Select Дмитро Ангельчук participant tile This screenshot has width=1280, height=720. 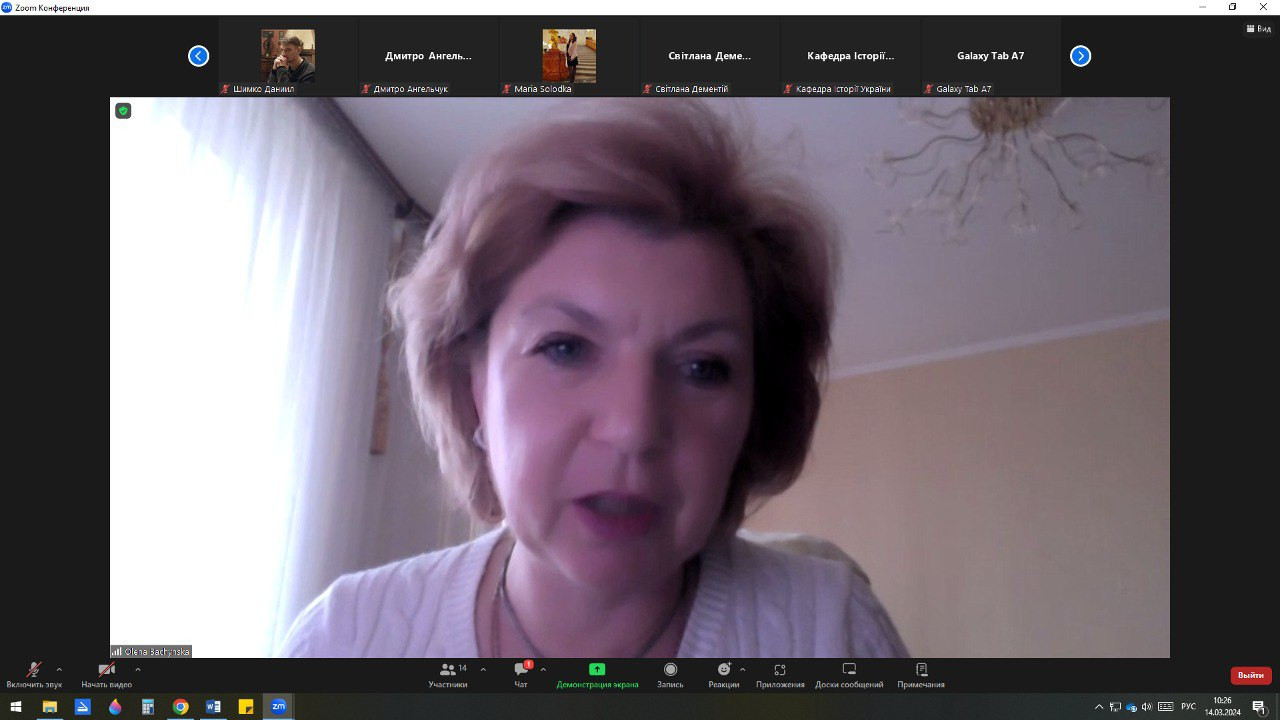click(429, 56)
